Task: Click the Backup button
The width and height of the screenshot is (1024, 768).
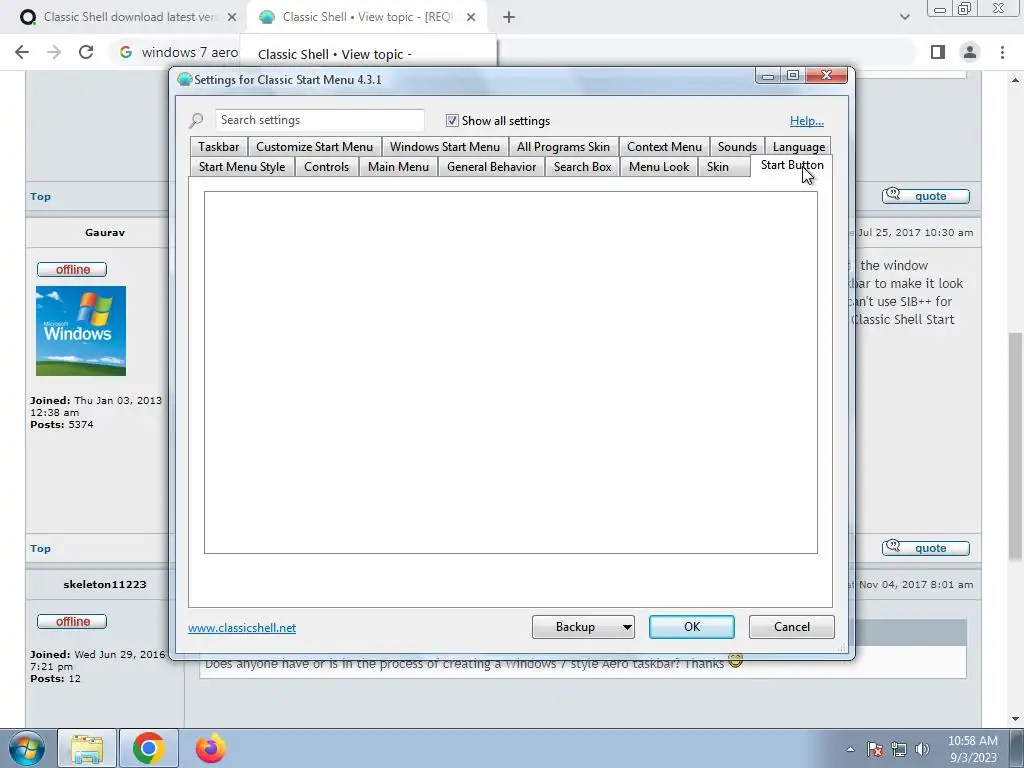Action: (575, 627)
